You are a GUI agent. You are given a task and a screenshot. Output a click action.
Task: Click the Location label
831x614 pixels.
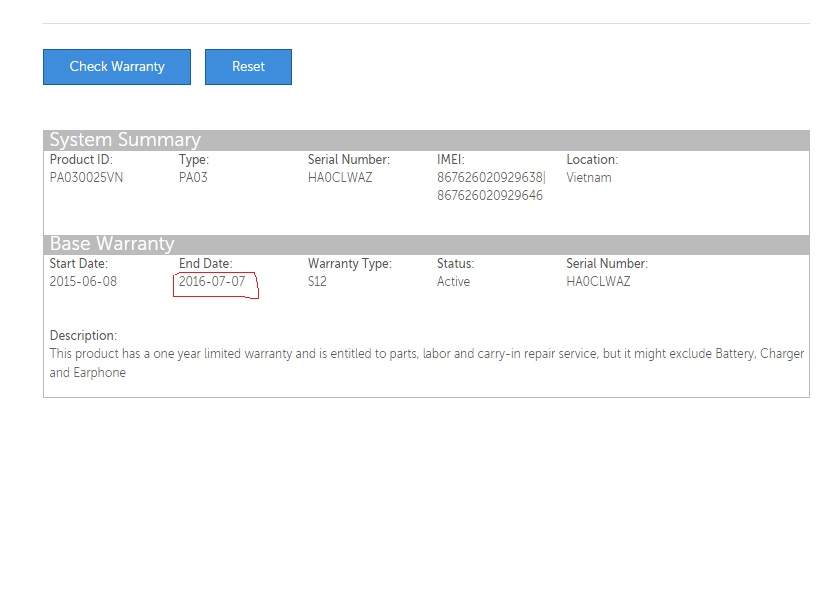[592, 159]
